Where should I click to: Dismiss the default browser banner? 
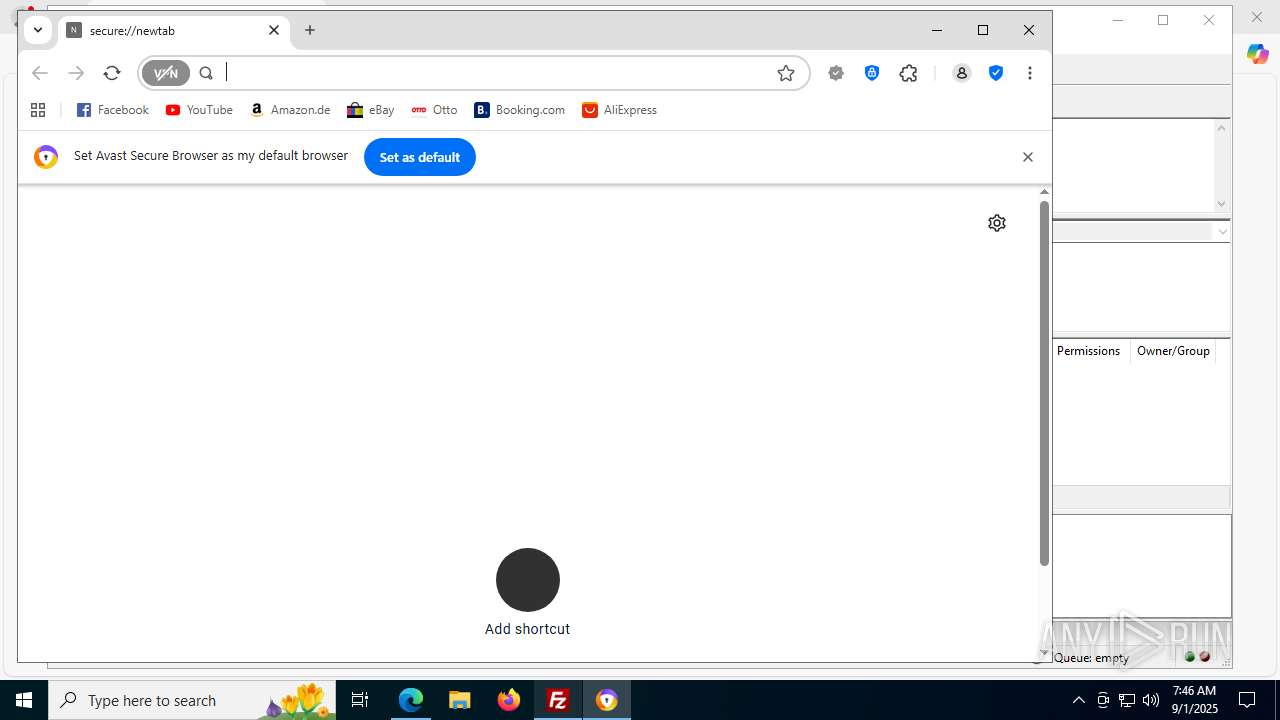click(1027, 157)
